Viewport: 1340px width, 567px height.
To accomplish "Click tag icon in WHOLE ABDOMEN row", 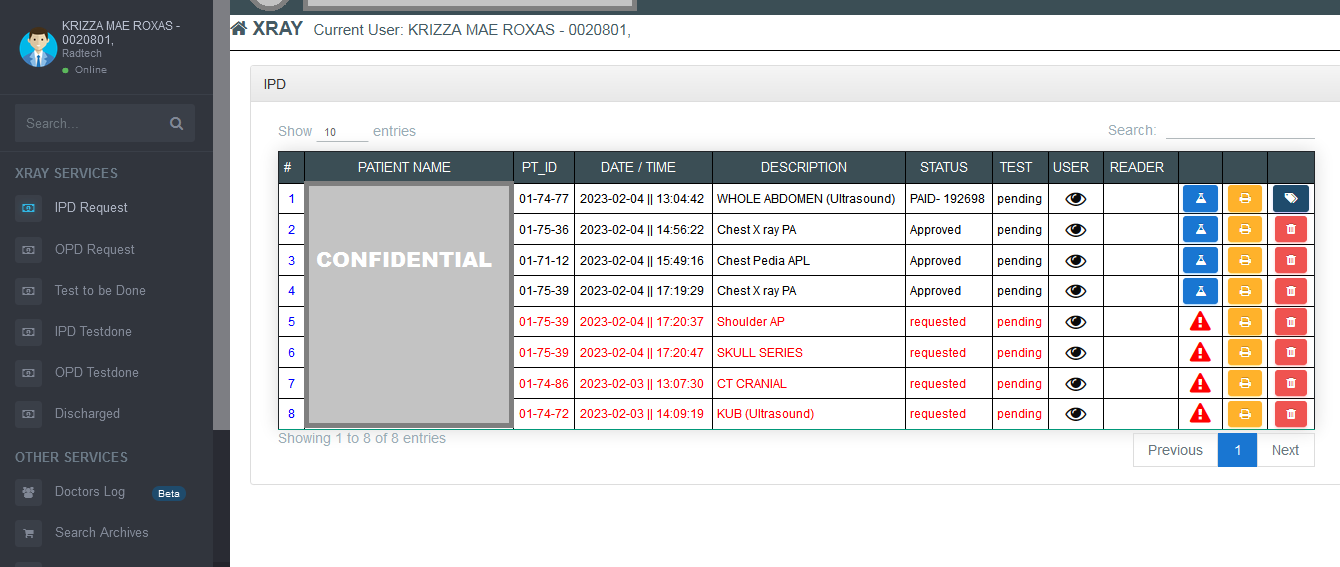I will click(1291, 198).
